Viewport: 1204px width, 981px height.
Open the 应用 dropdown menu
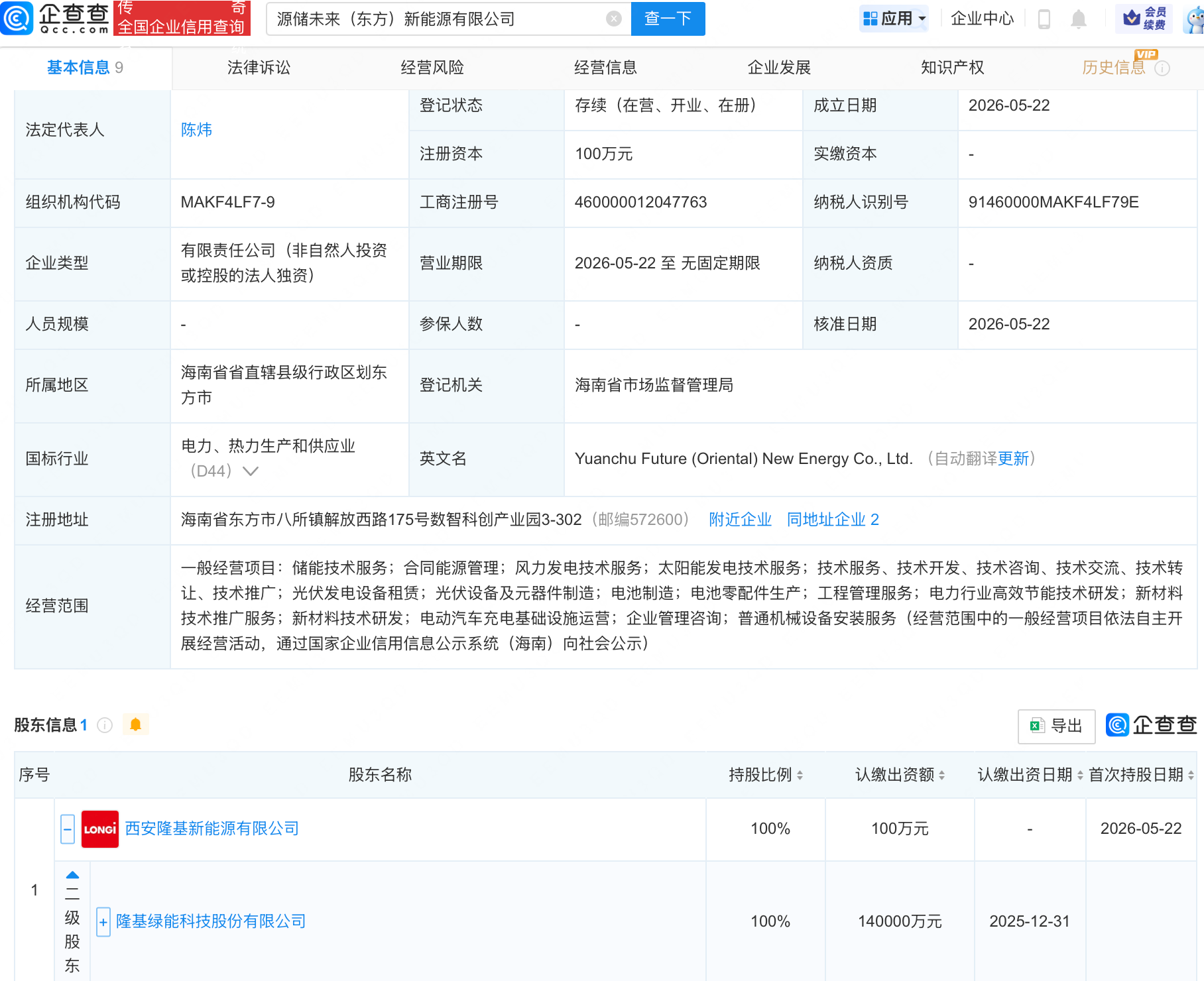click(894, 19)
